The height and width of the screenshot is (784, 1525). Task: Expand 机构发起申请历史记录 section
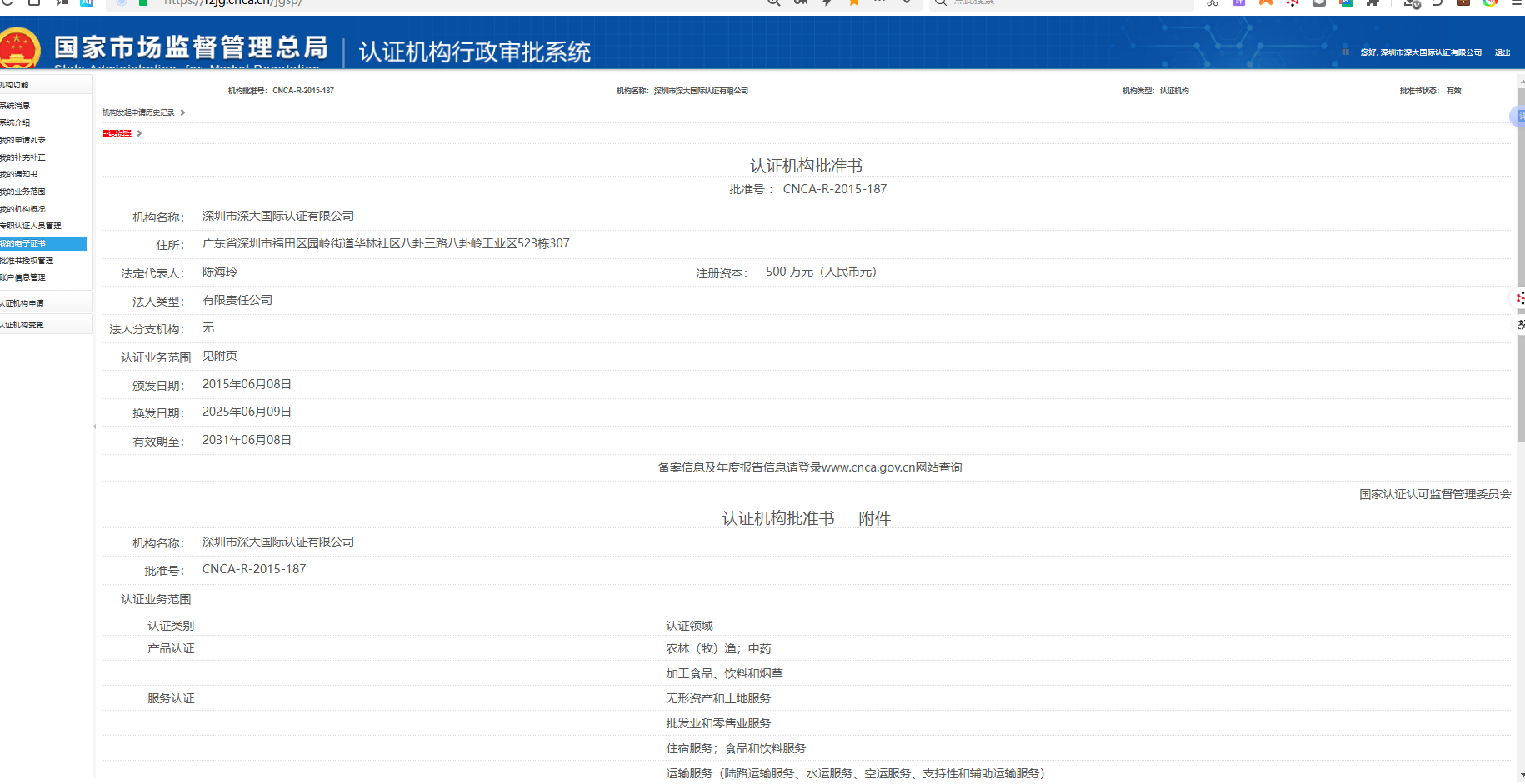pos(138,112)
